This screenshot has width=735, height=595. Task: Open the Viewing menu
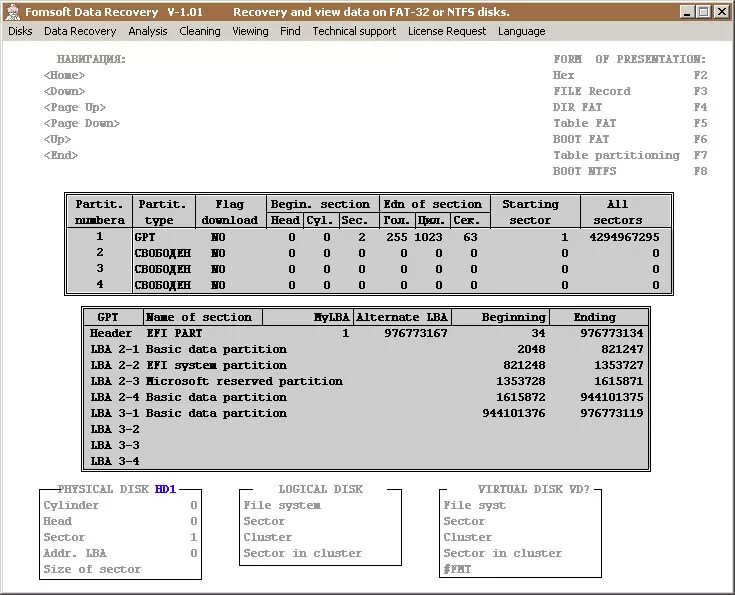click(250, 31)
